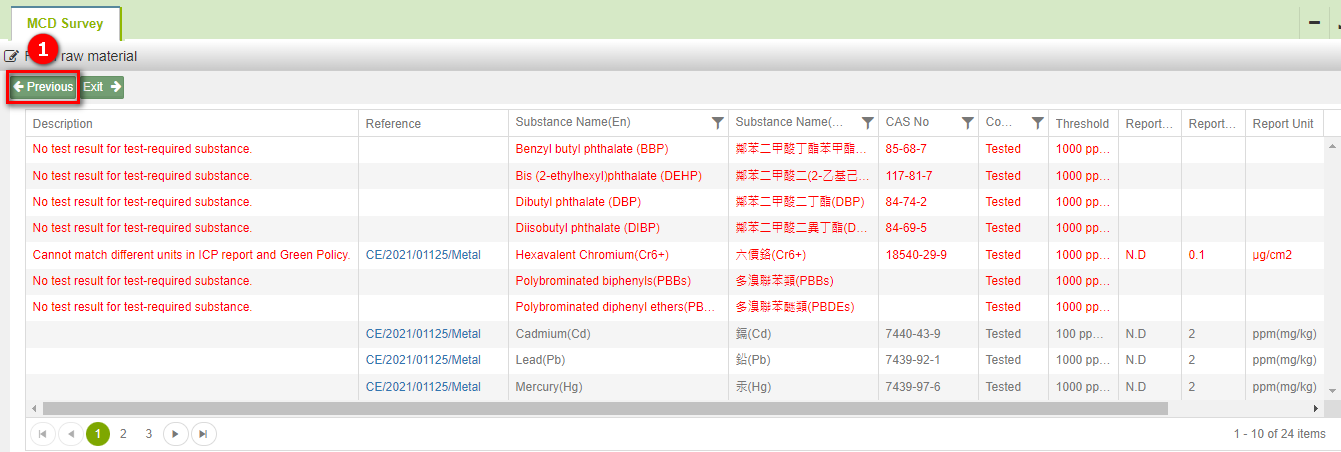Click CAS number 84-74-2

[906, 202]
